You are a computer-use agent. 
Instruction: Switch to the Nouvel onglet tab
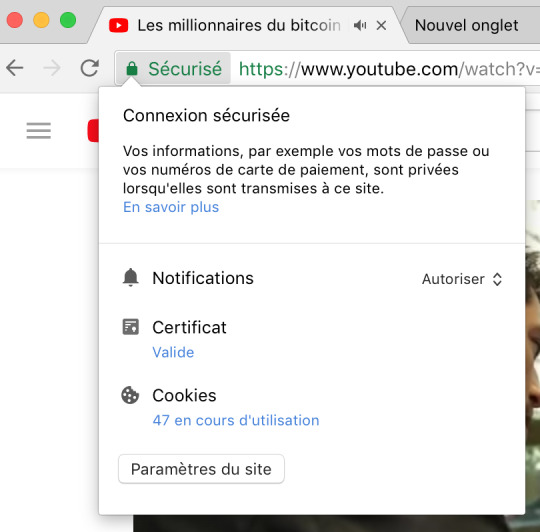click(471, 25)
